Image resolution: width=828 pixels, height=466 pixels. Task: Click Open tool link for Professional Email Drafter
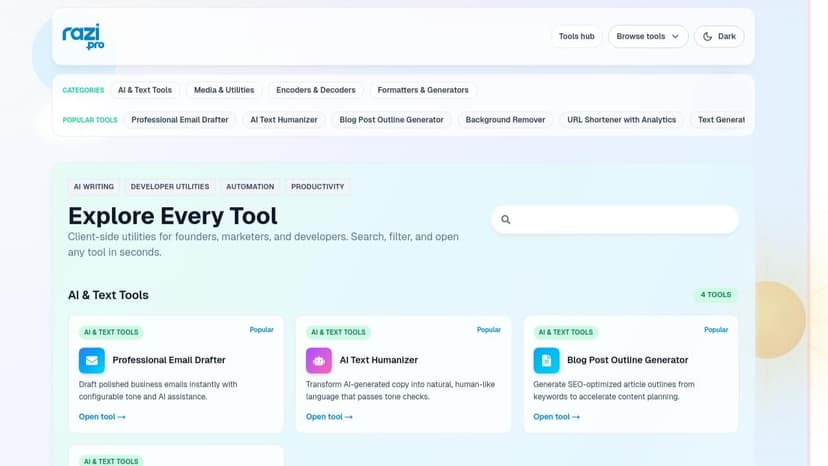click(102, 417)
